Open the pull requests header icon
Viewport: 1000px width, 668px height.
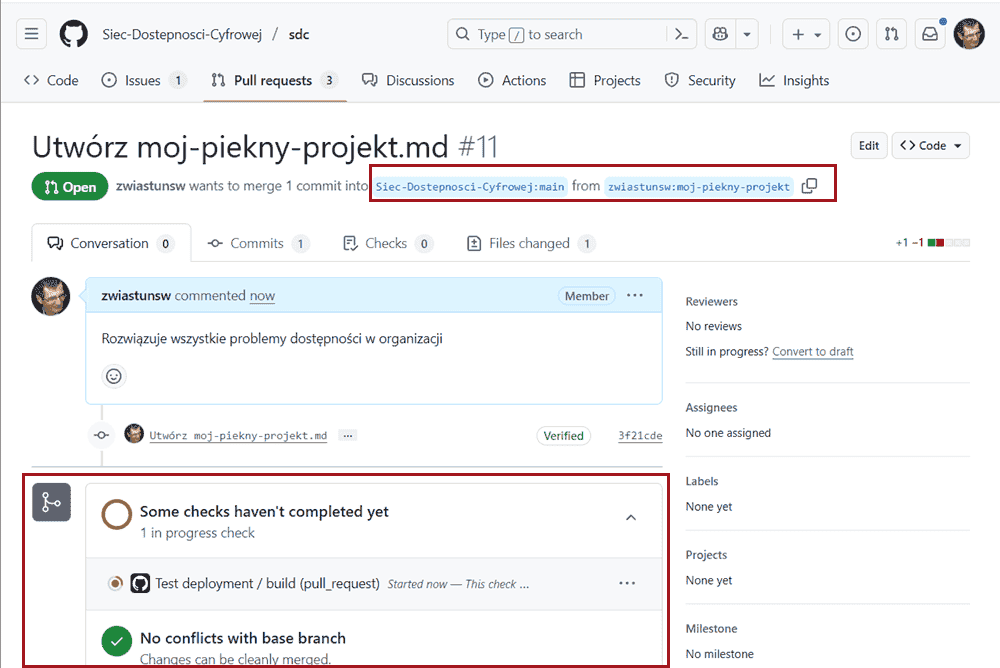891,34
